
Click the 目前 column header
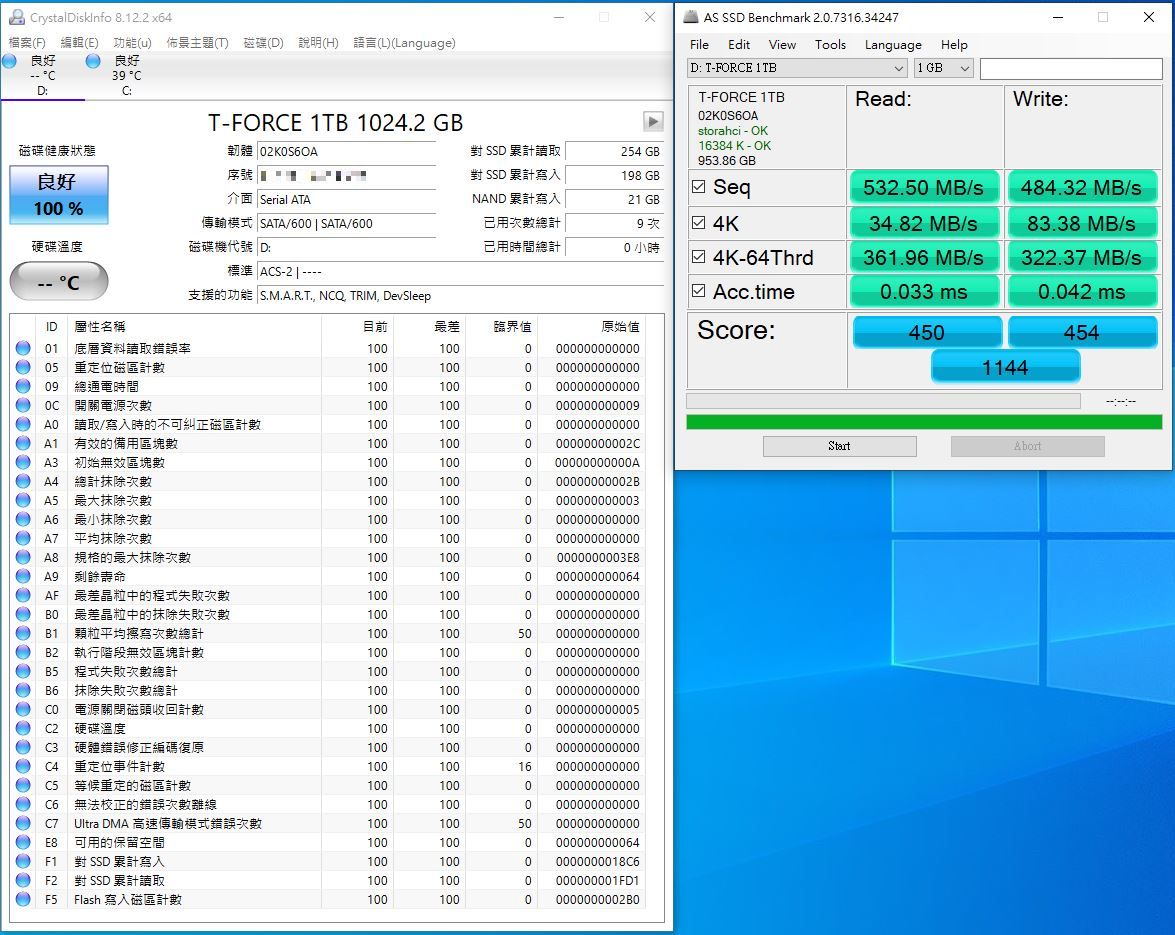click(x=375, y=327)
